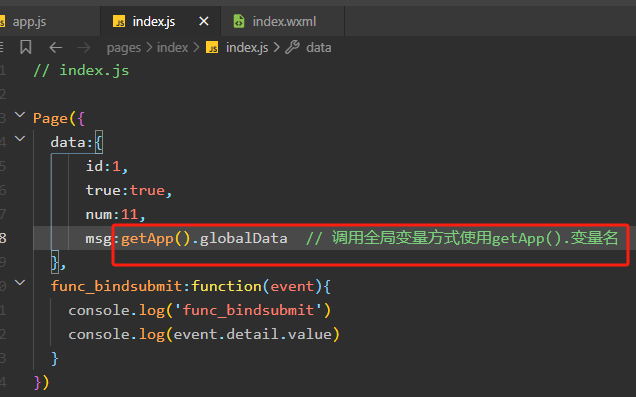Click the data breadcrumb symbol
636x397 pixels.
coord(318,47)
